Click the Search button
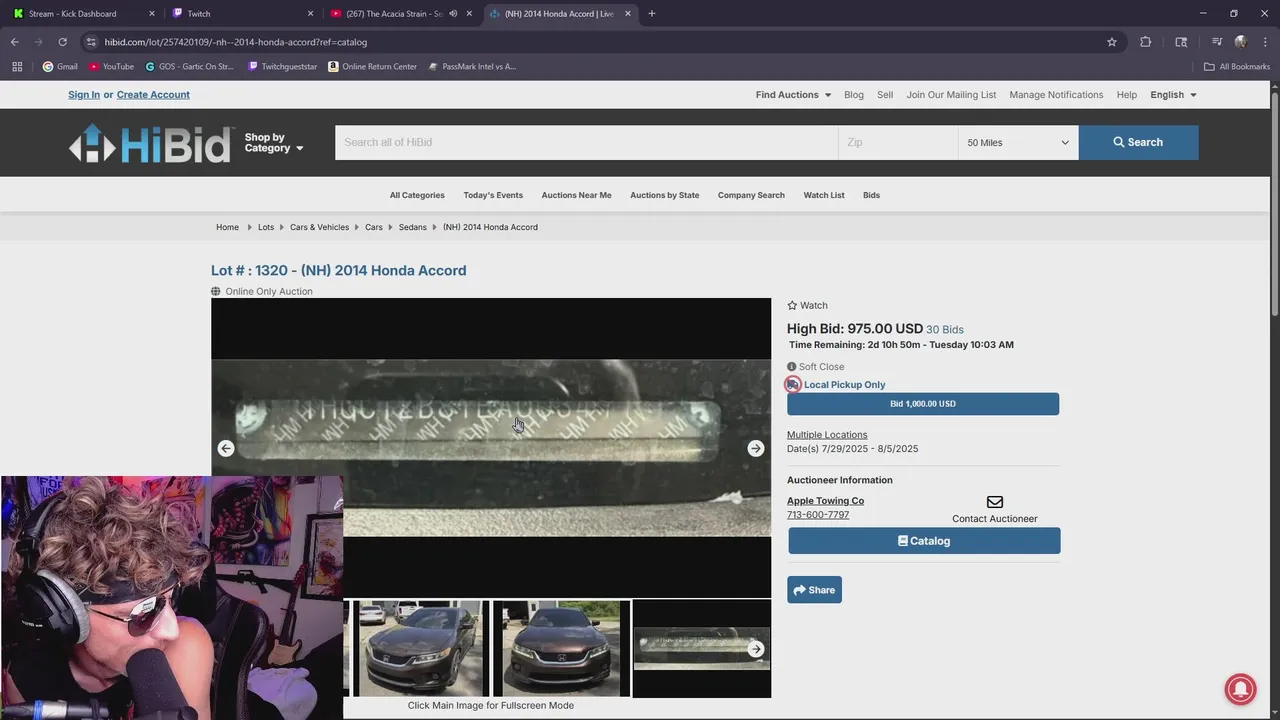 click(x=1138, y=143)
